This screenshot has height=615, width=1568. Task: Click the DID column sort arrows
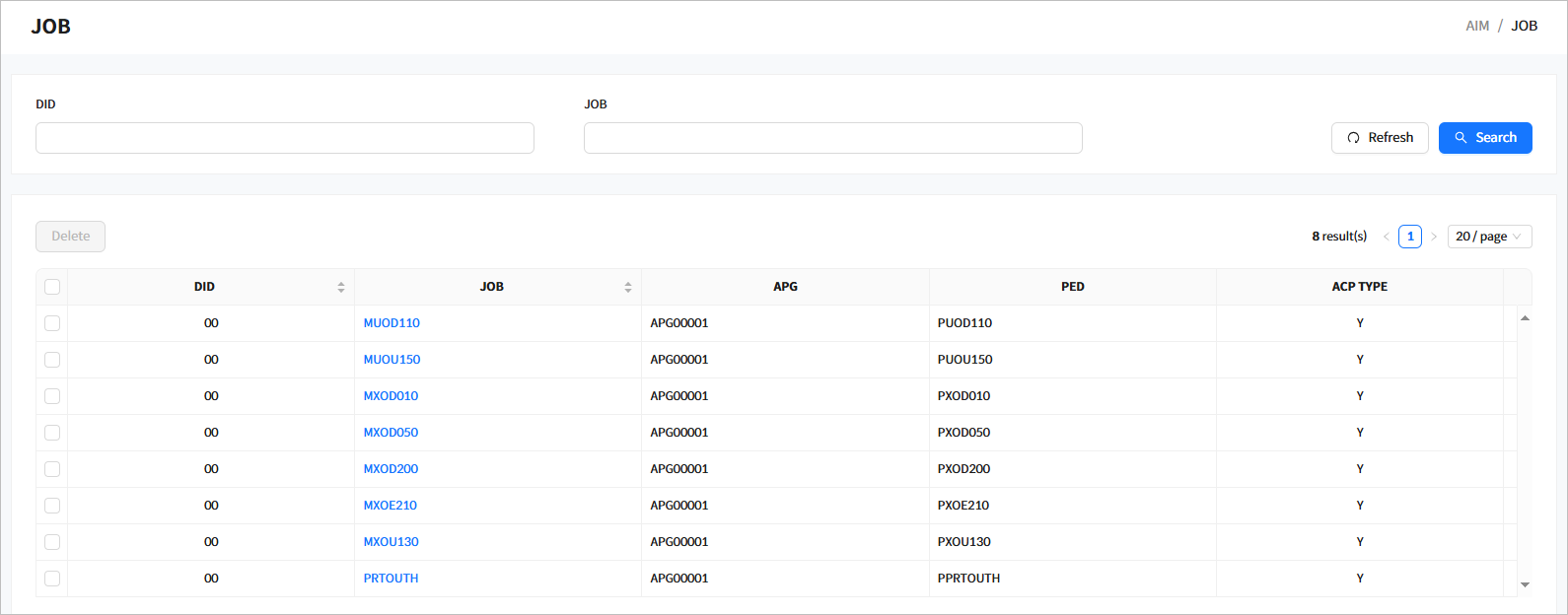click(341, 287)
